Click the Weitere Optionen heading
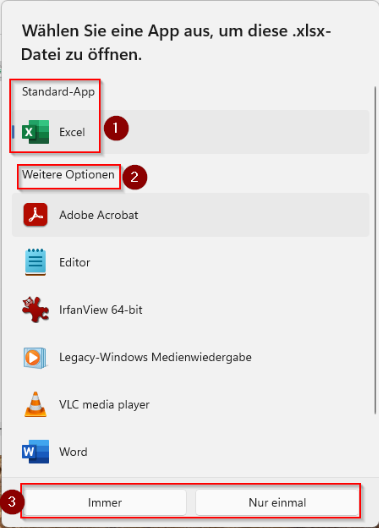This screenshot has width=379, height=528. [x=68, y=175]
